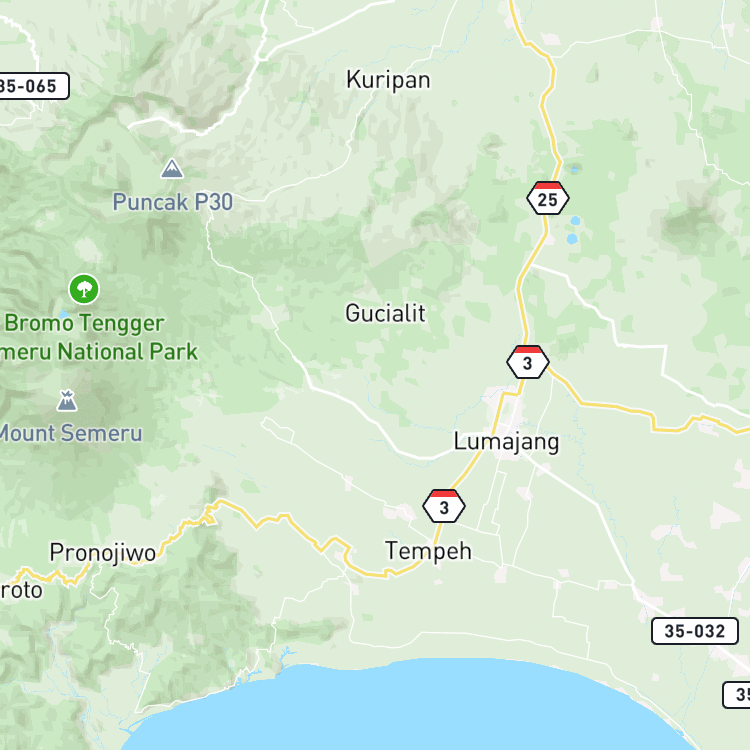Viewport: 750px width, 750px height.
Task: Click the partially cut-off road badge at right edge
Action: pos(737,695)
